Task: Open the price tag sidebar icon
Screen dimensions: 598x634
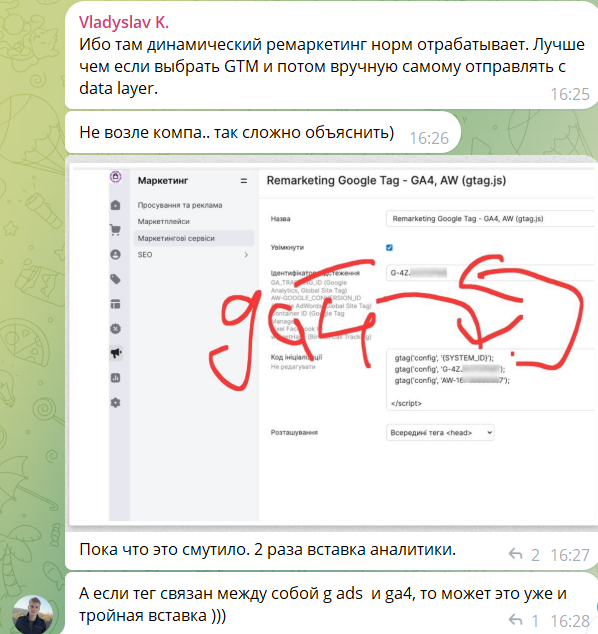Action: [116, 279]
